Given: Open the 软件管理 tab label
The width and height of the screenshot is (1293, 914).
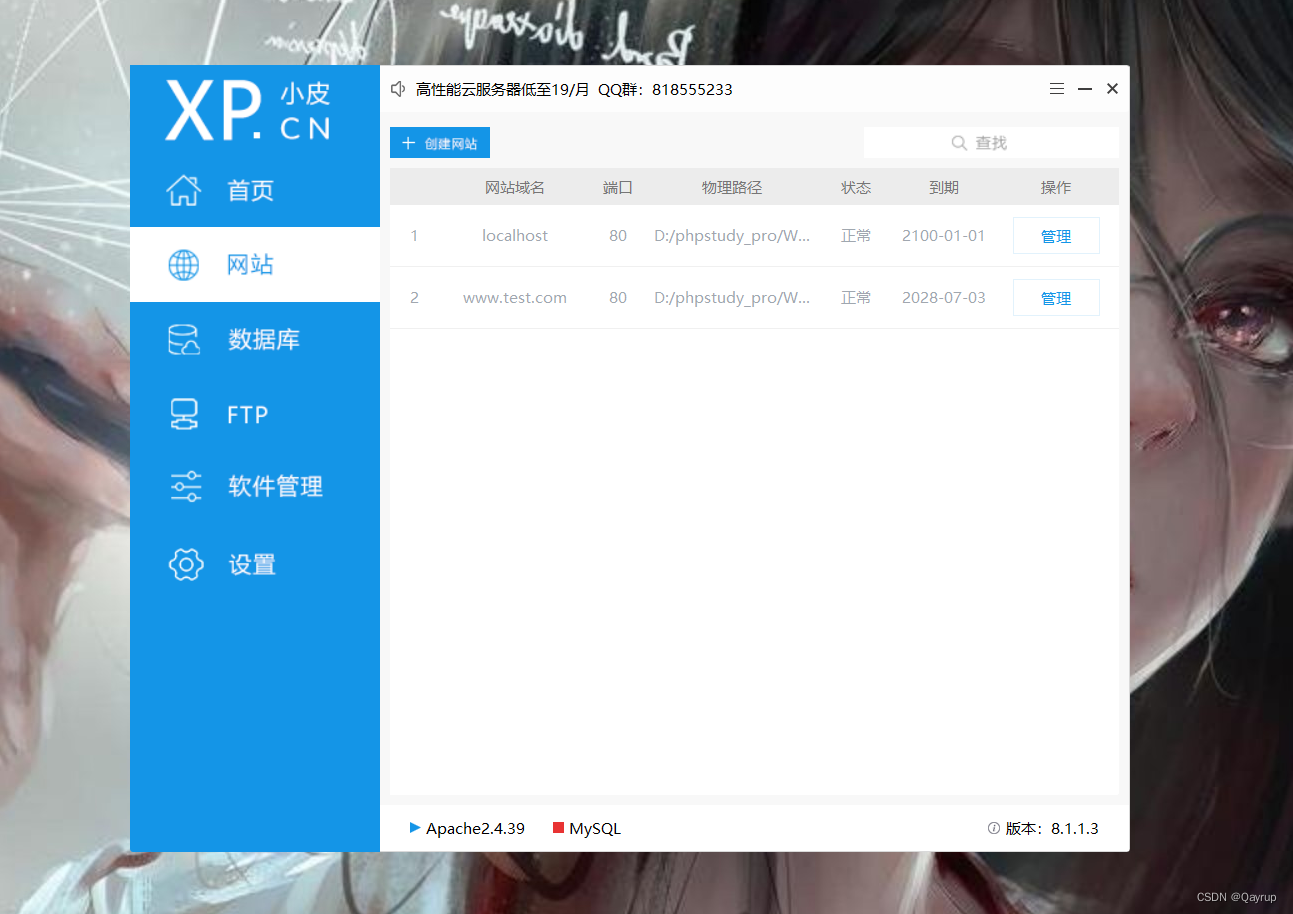Looking at the screenshot, I should 276,487.
